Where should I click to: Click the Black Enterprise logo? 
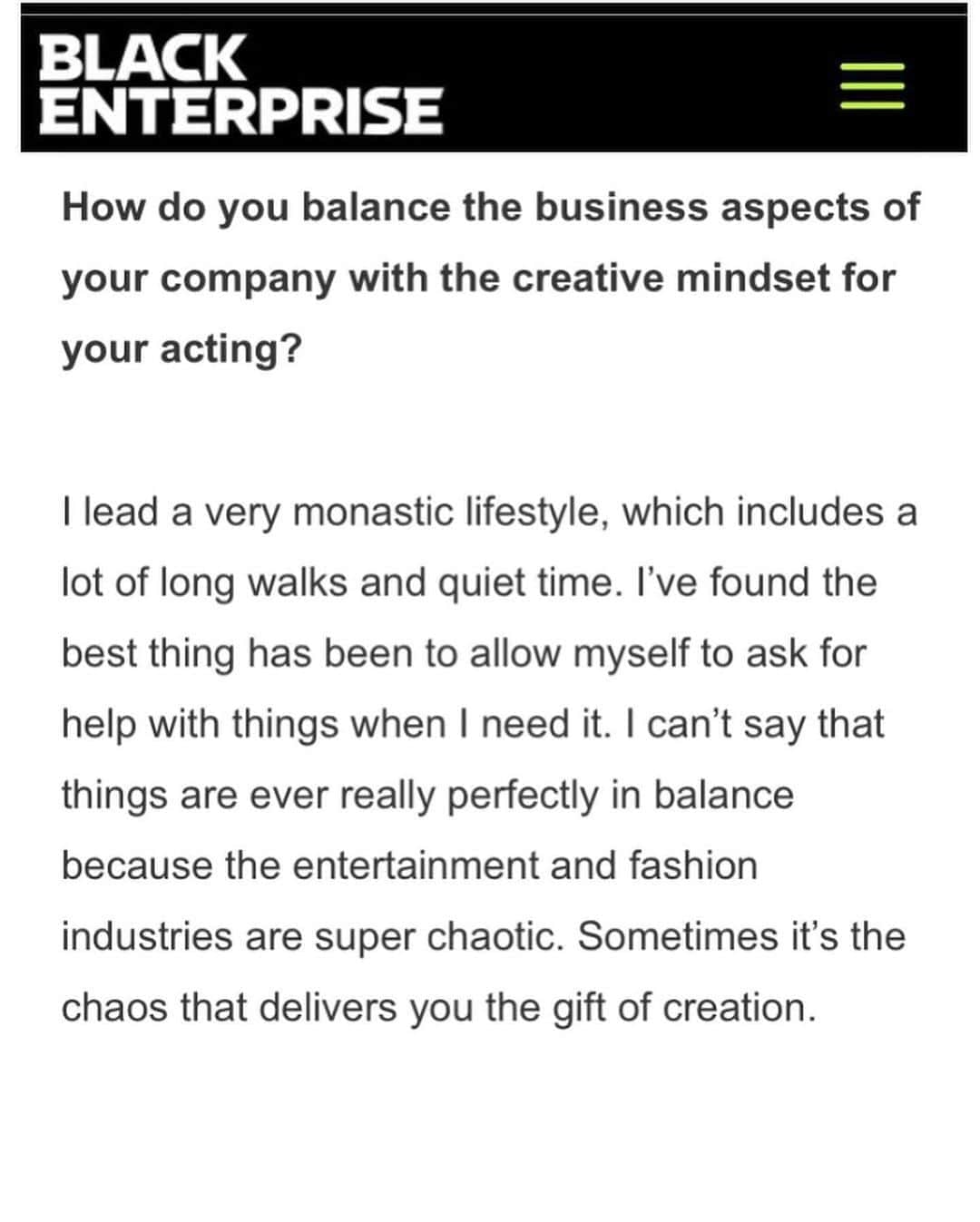pyautogui.click(x=240, y=83)
